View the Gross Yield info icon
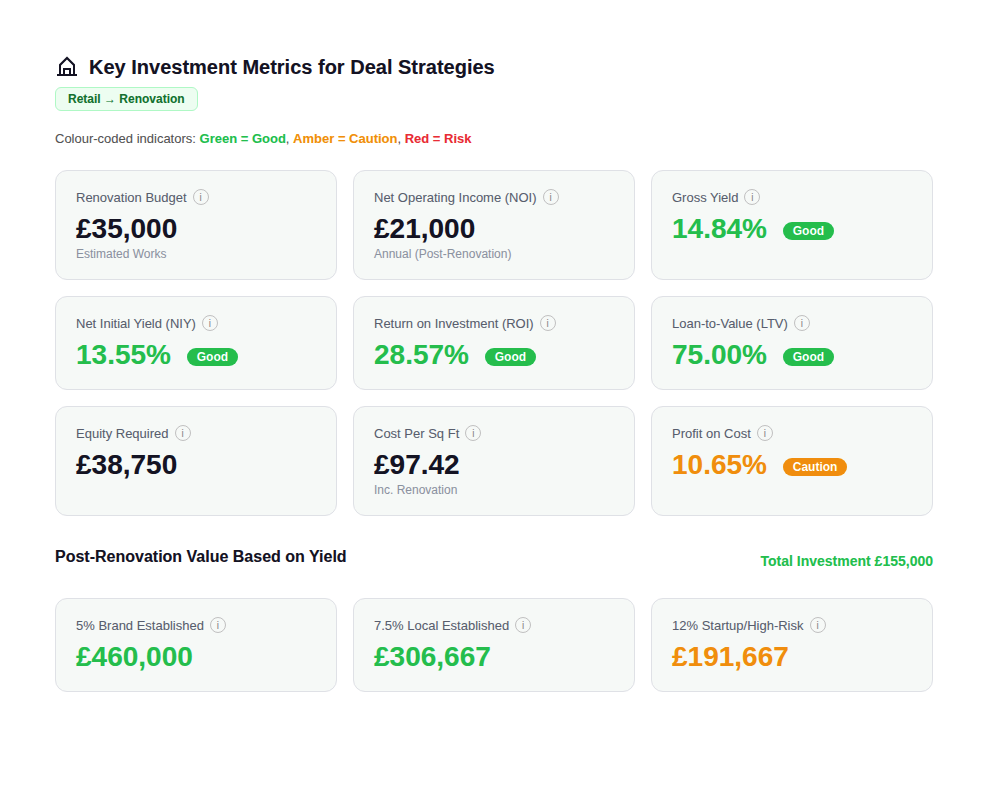Screen dimensions: 1000x803 (x=751, y=197)
